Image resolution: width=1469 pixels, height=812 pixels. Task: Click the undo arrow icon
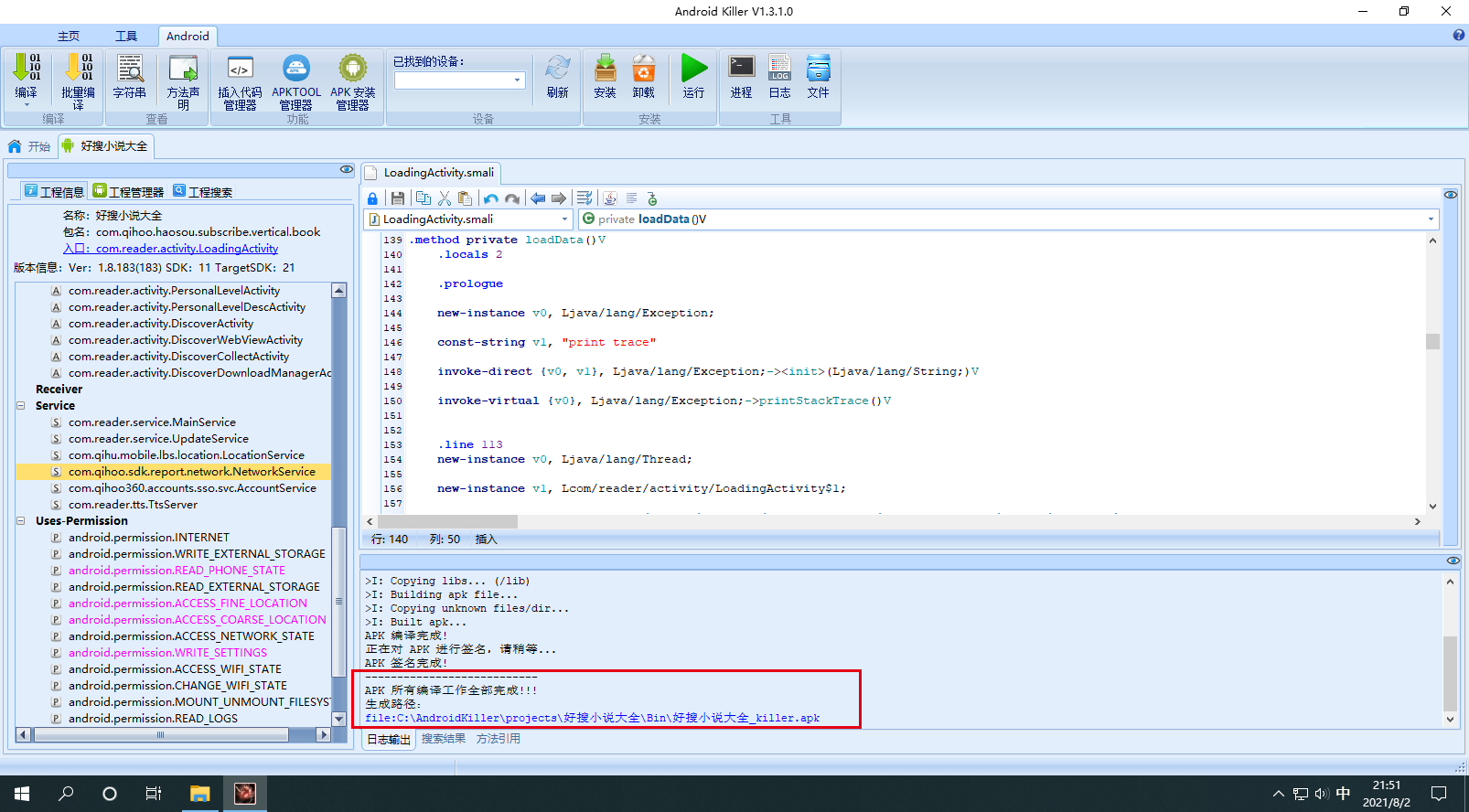pos(491,198)
